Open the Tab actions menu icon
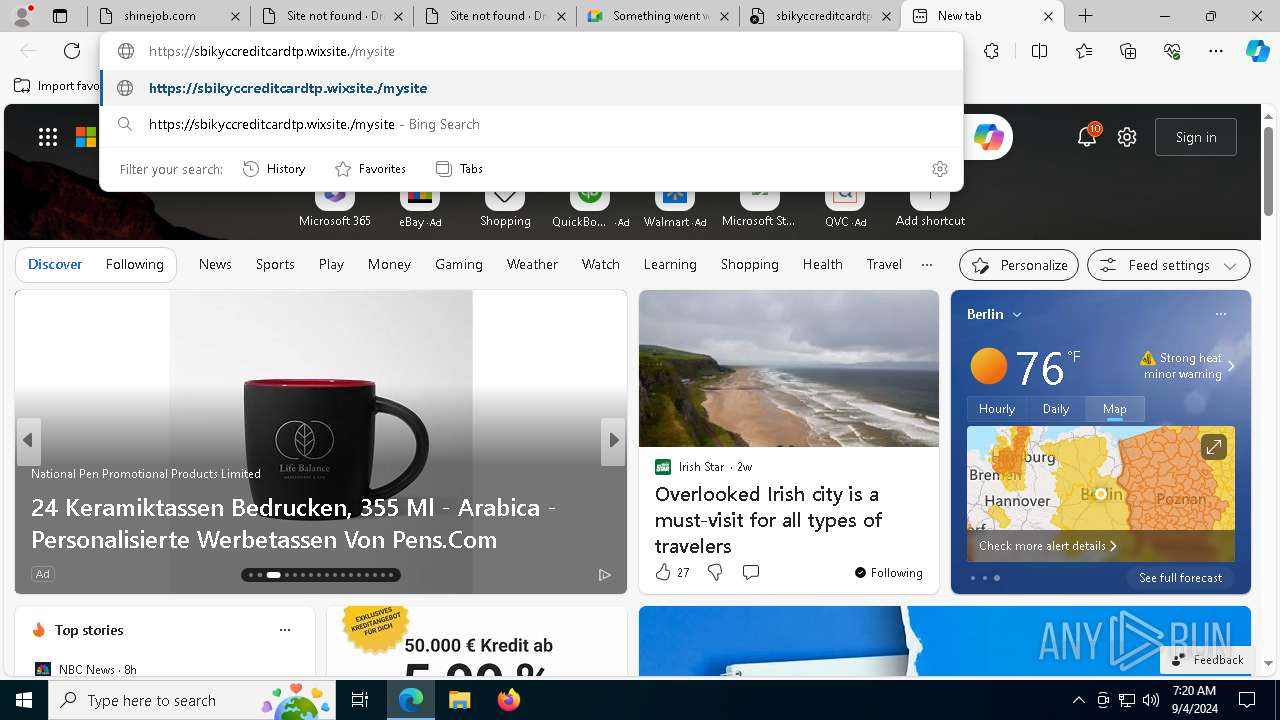 coord(60,16)
